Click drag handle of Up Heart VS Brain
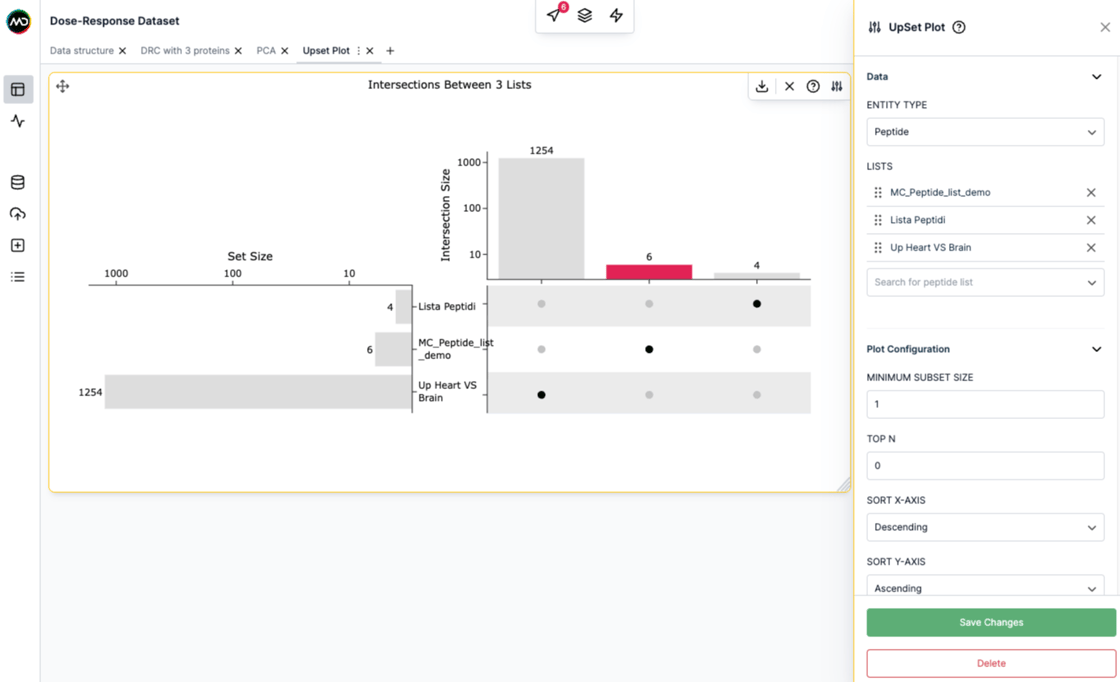The height and width of the screenshot is (682, 1120). click(x=878, y=247)
